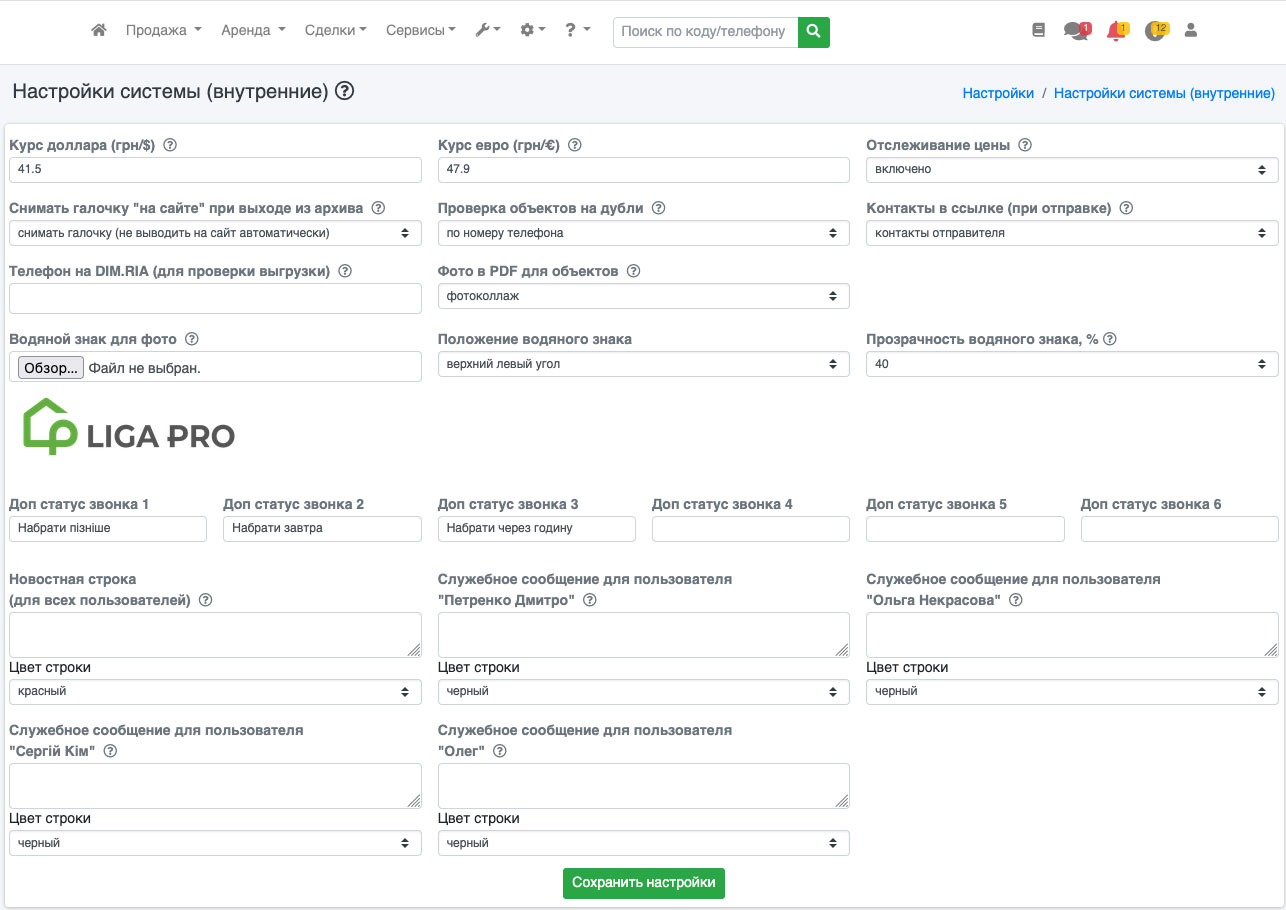This screenshot has height=910, width=1286.
Task: Open the gear settings menu
Action: click(x=532, y=30)
